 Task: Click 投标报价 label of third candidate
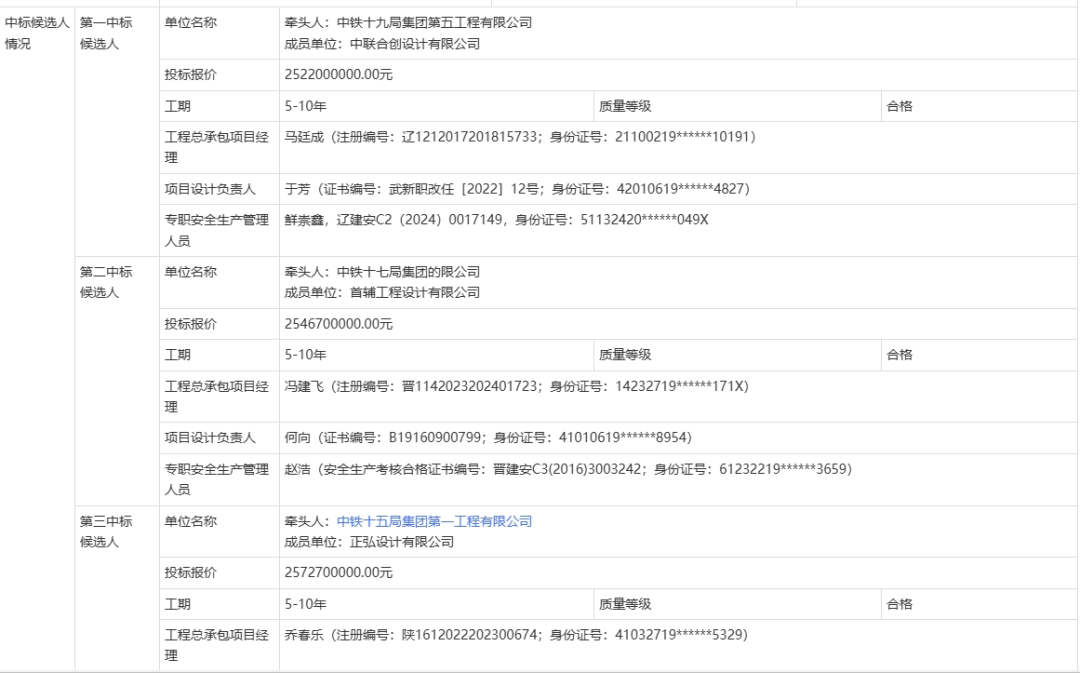tap(191, 572)
